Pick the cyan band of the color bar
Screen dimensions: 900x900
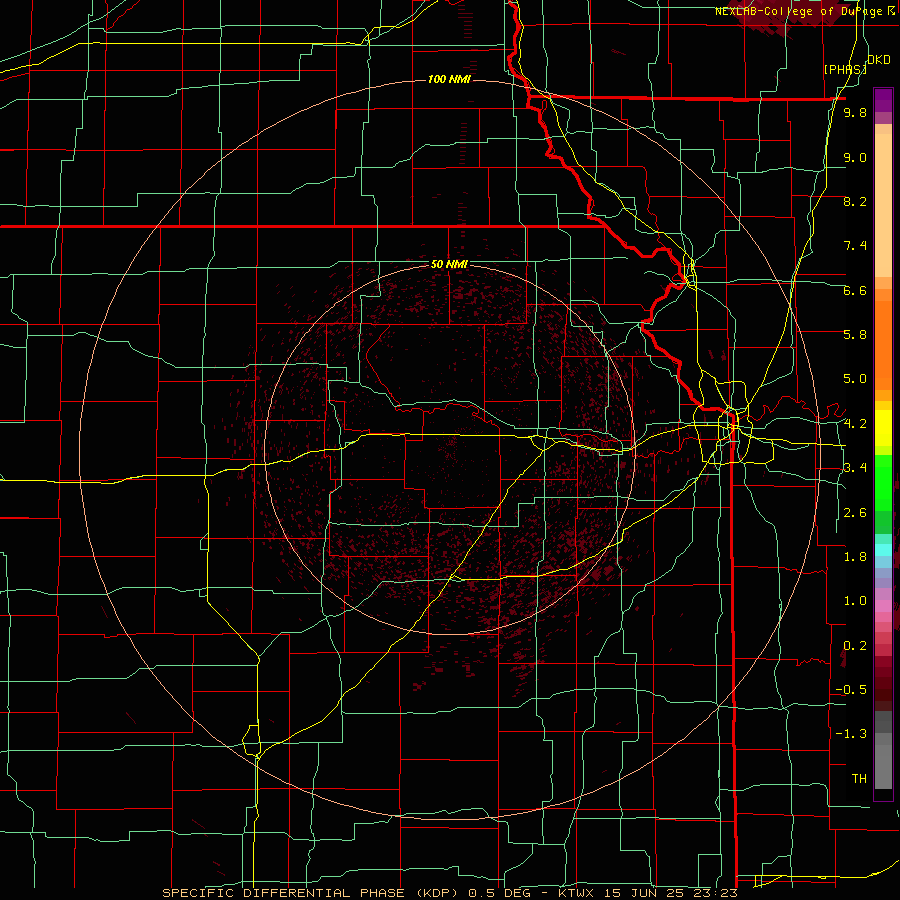[x=883, y=550]
